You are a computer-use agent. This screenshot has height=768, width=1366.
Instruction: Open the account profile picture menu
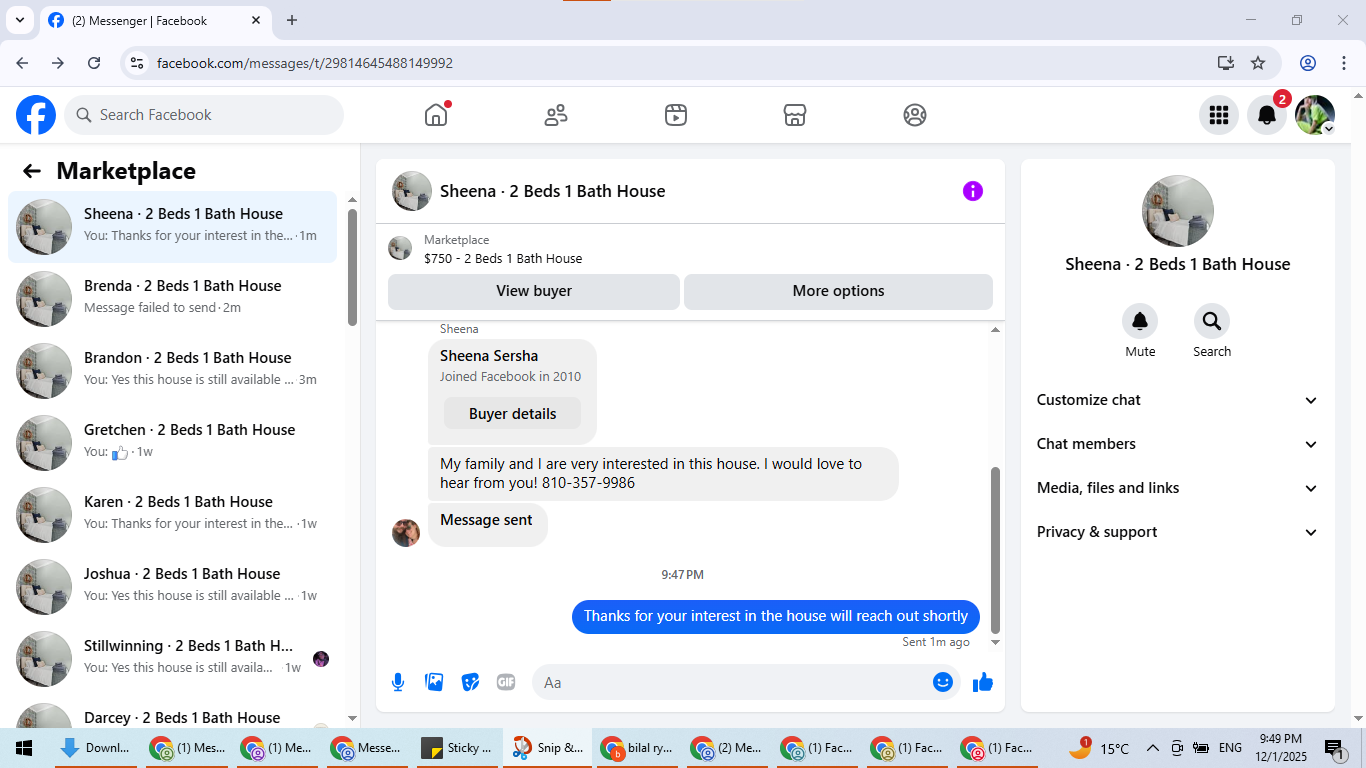pos(1315,115)
